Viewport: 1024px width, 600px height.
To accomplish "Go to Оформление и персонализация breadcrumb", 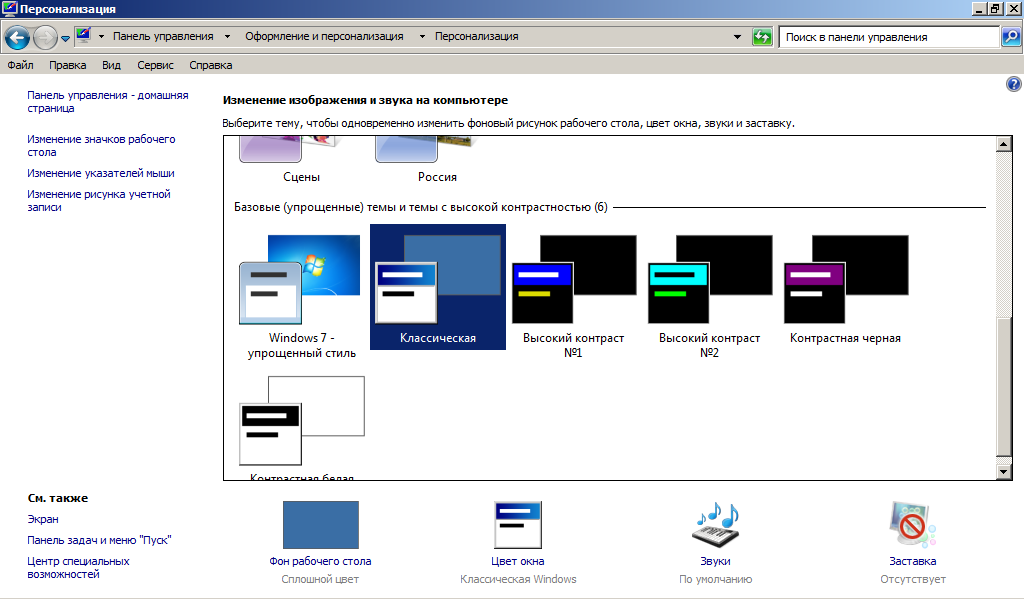I will [x=324, y=37].
